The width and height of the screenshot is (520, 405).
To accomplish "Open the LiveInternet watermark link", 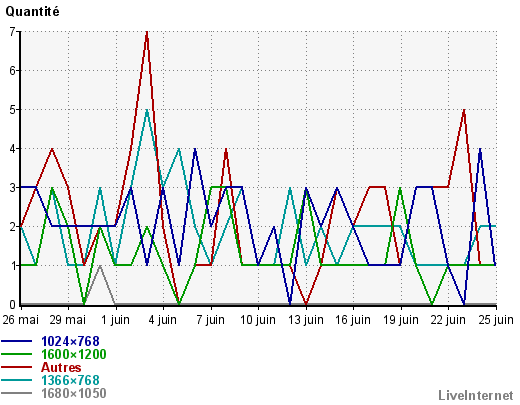I will pyautogui.click(x=476, y=395).
